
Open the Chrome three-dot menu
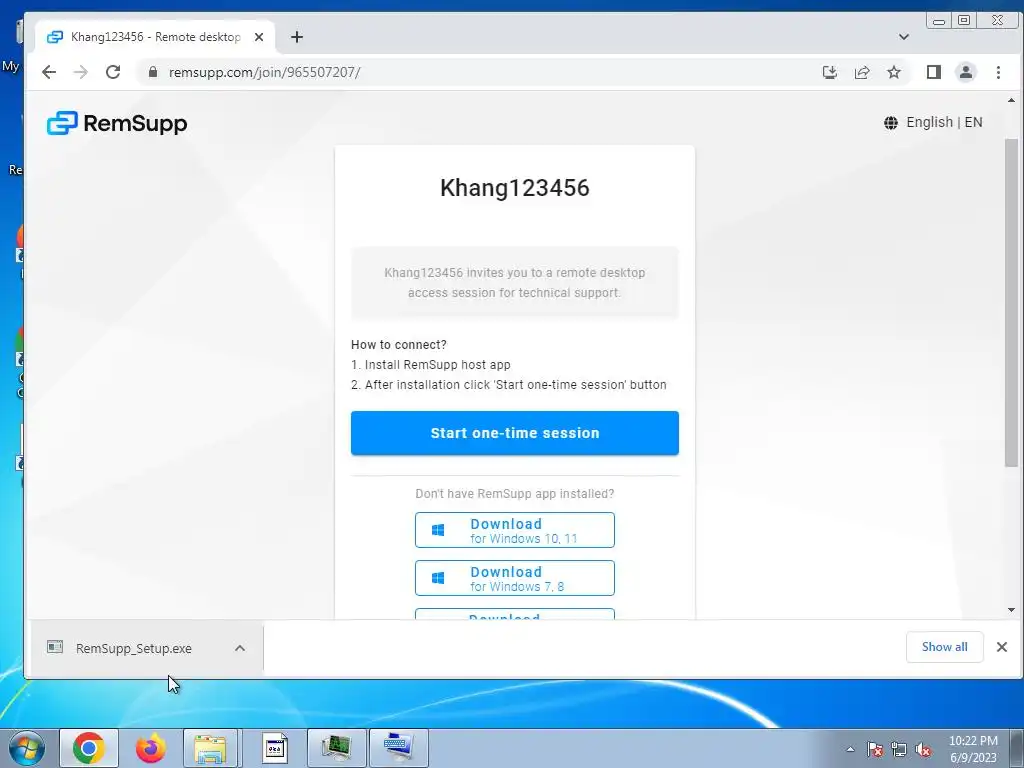tap(998, 72)
